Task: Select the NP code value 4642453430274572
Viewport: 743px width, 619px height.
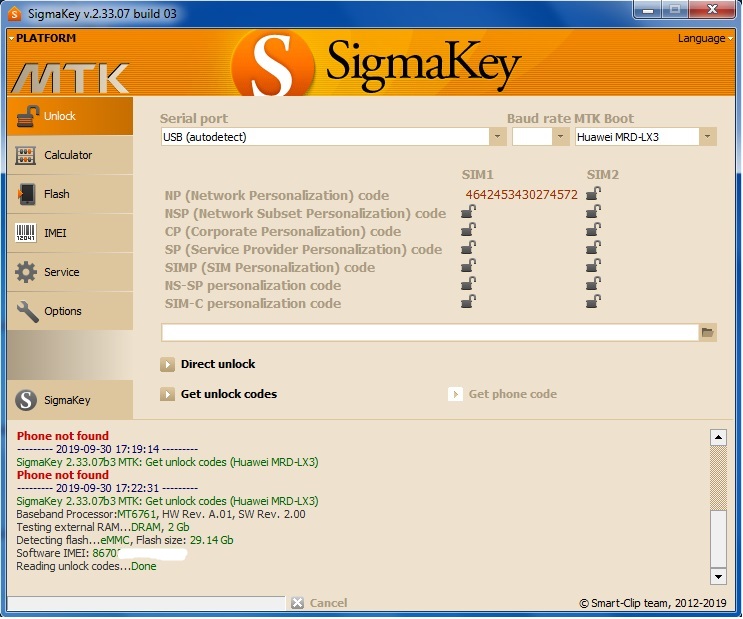Action: pyautogui.click(x=521, y=195)
